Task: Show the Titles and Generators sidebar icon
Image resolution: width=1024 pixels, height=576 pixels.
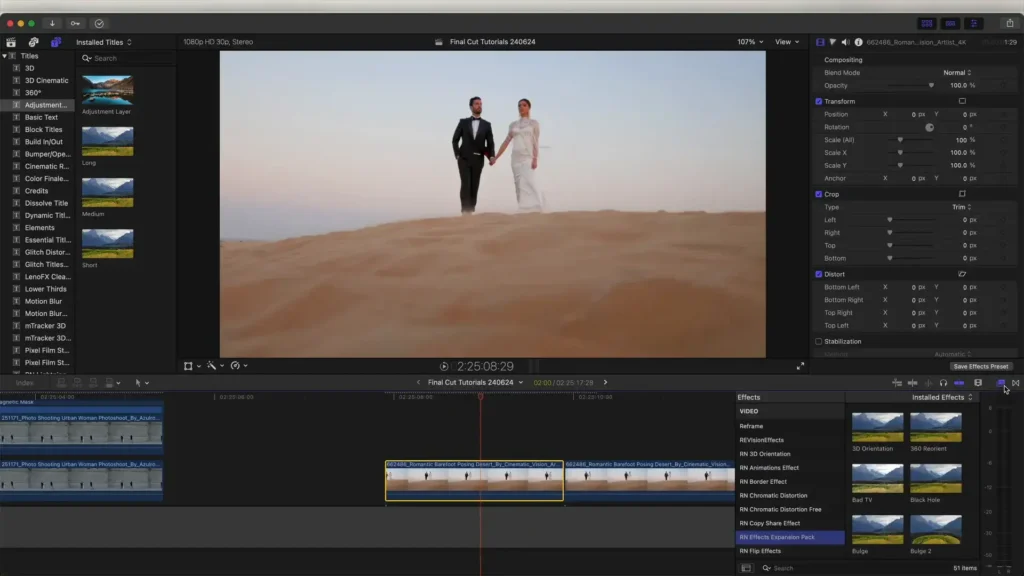Action: pos(56,42)
